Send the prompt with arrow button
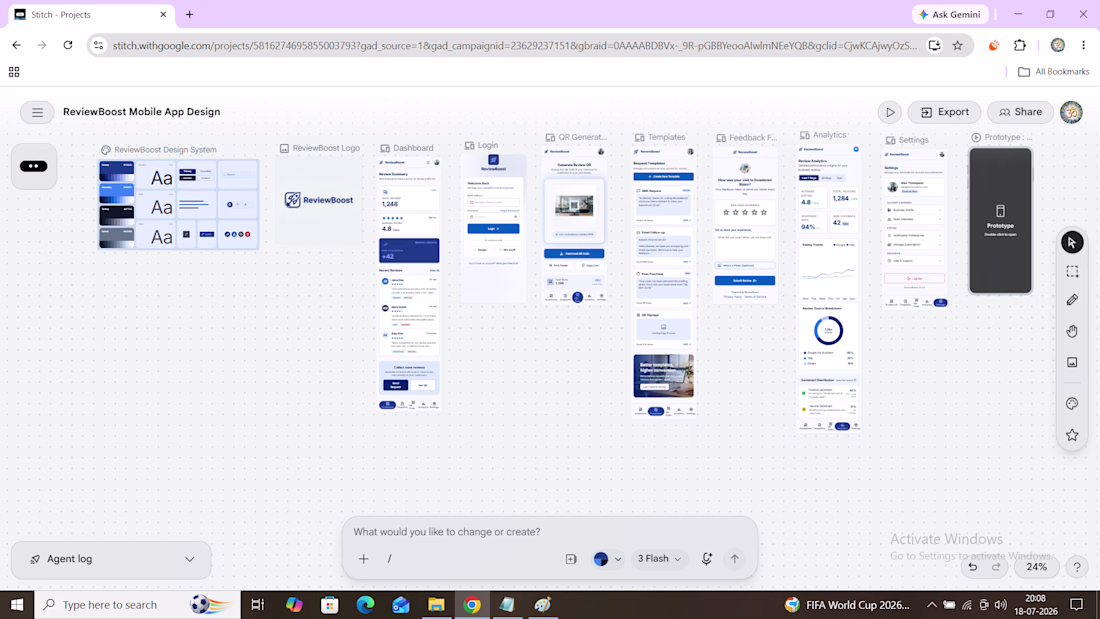The image size is (1100, 619). point(735,559)
